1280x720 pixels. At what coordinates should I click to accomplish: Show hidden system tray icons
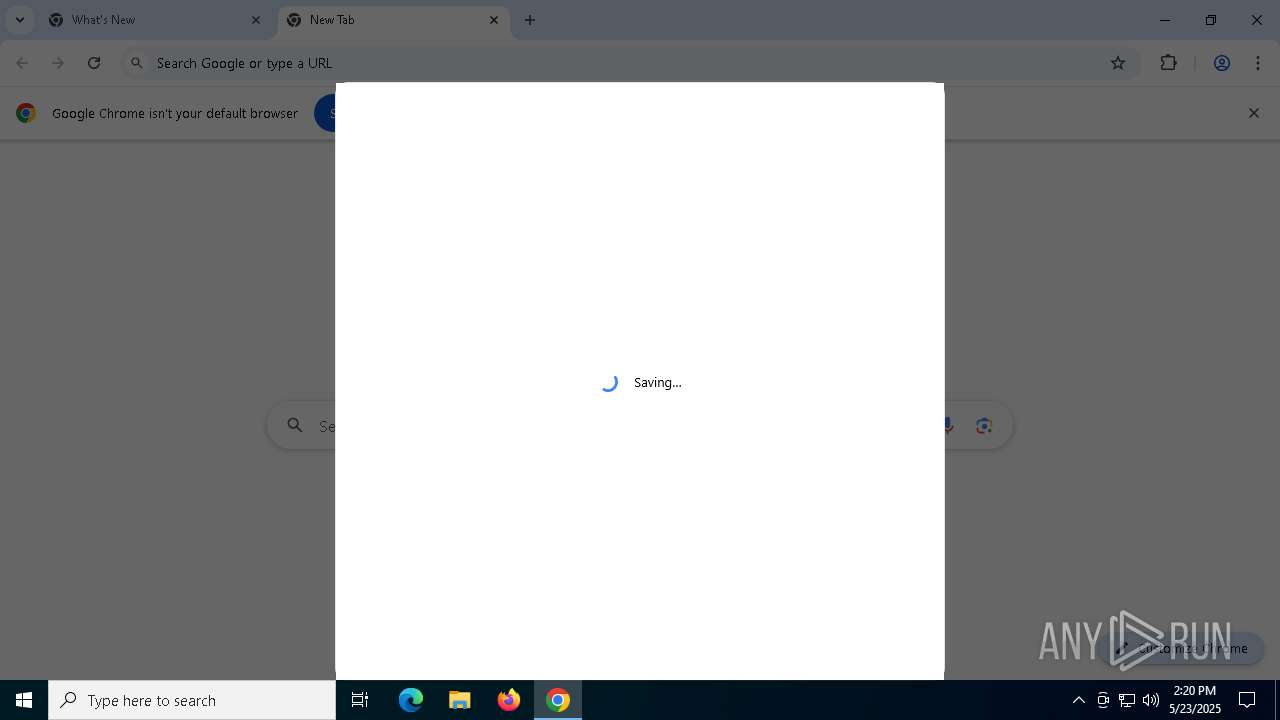point(1078,700)
